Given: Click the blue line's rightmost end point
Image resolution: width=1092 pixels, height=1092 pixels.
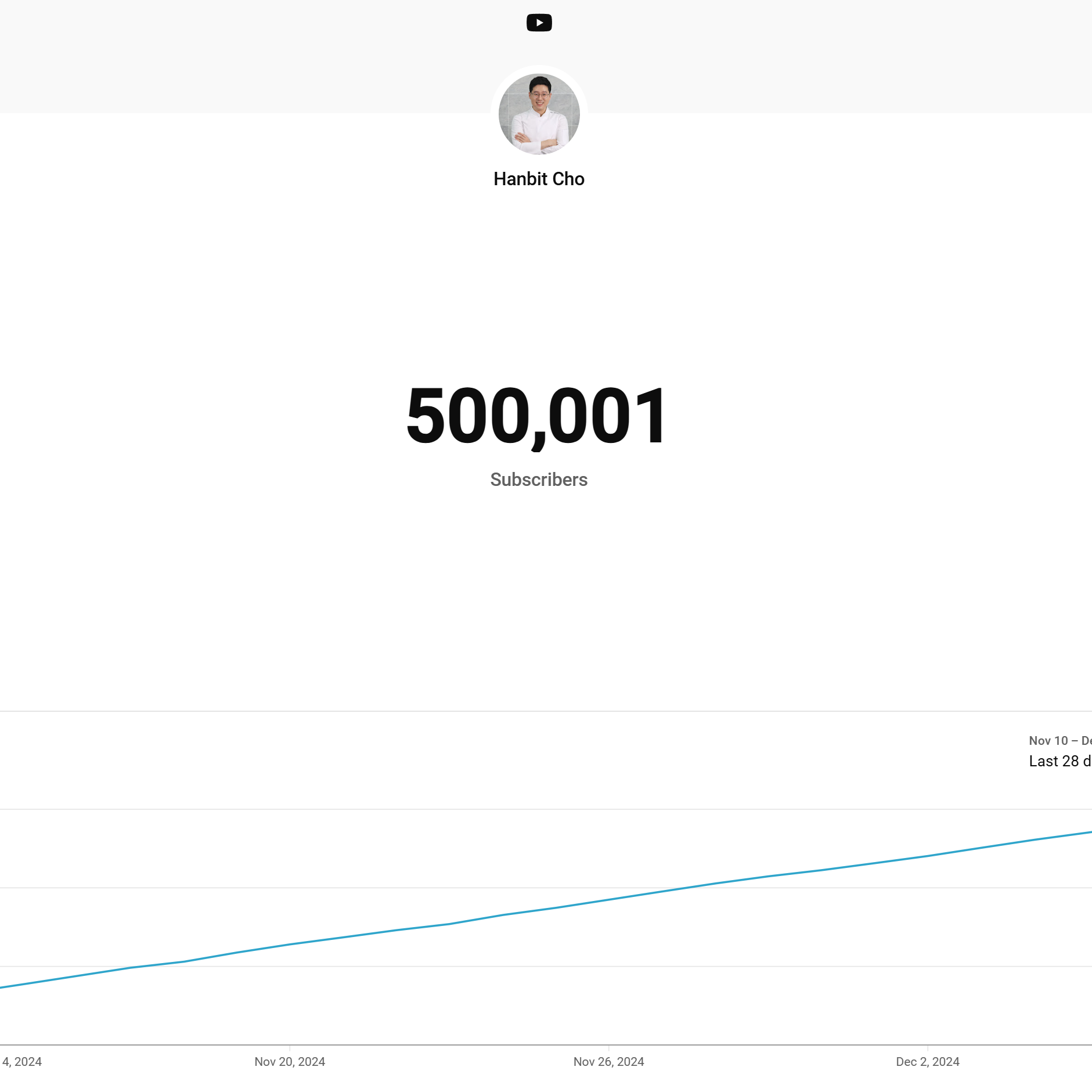Looking at the screenshot, I should coord(1089,832).
